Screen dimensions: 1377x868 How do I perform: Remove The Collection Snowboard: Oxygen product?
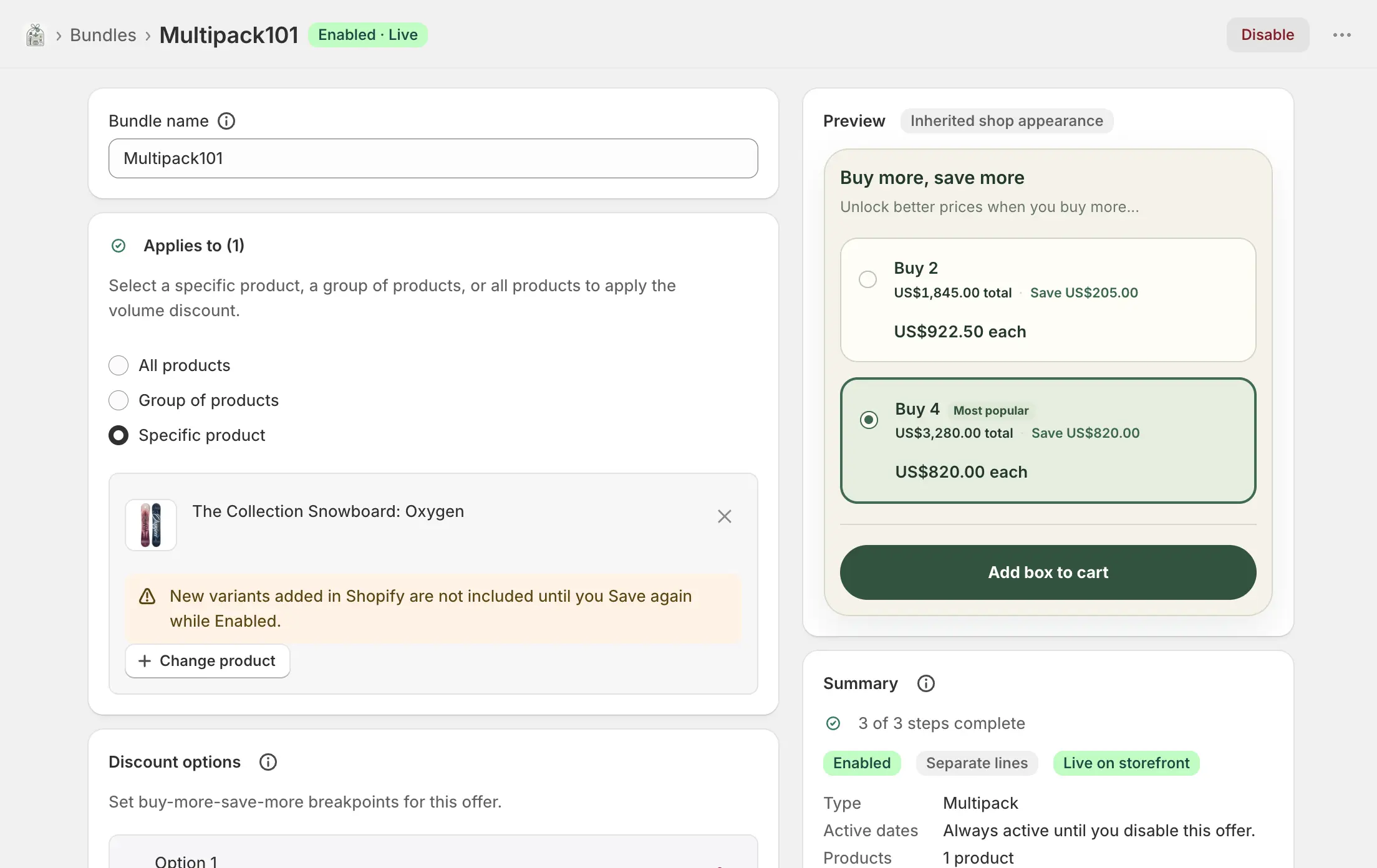pos(724,516)
